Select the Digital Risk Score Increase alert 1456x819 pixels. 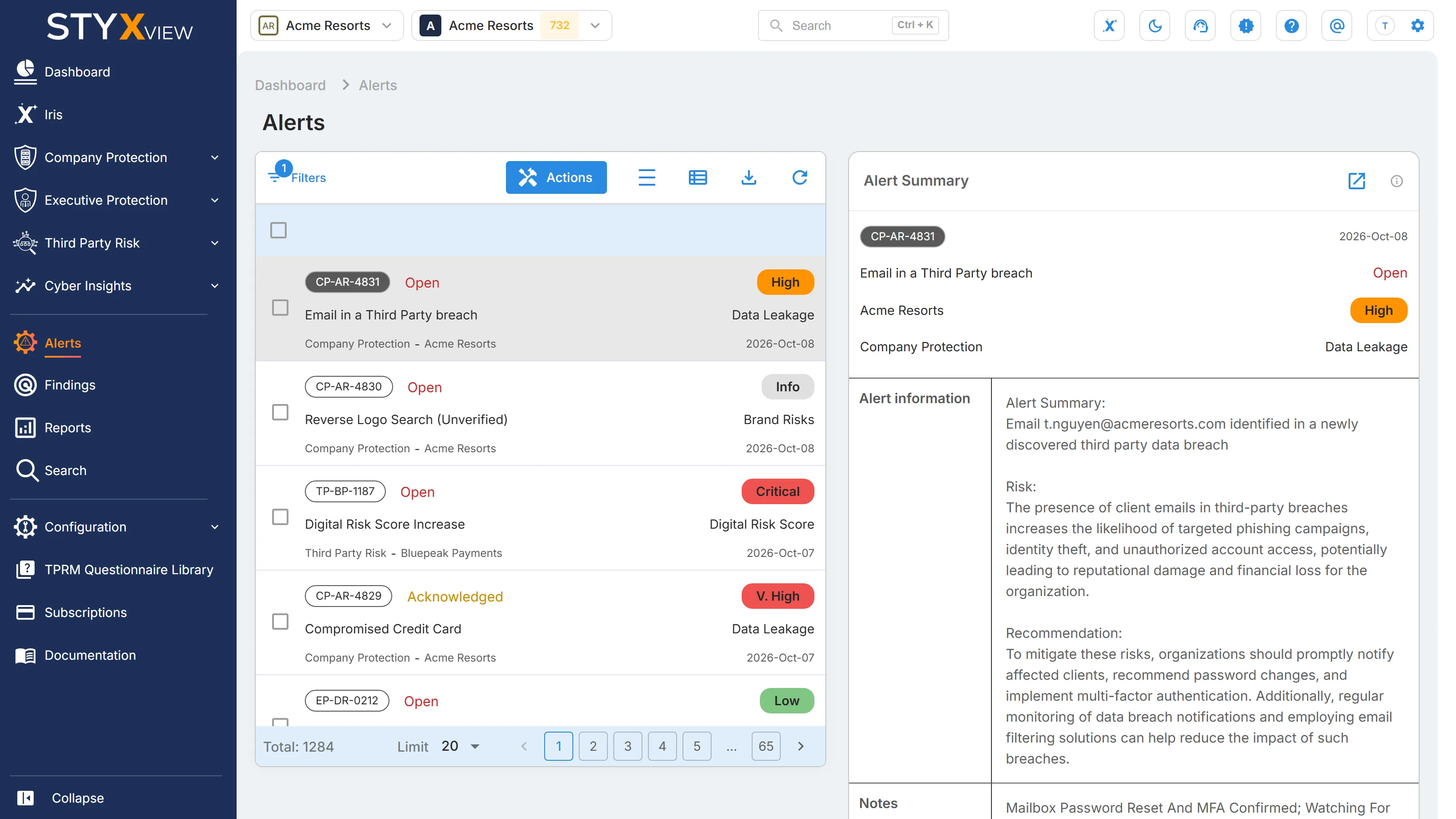click(x=541, y=518)
